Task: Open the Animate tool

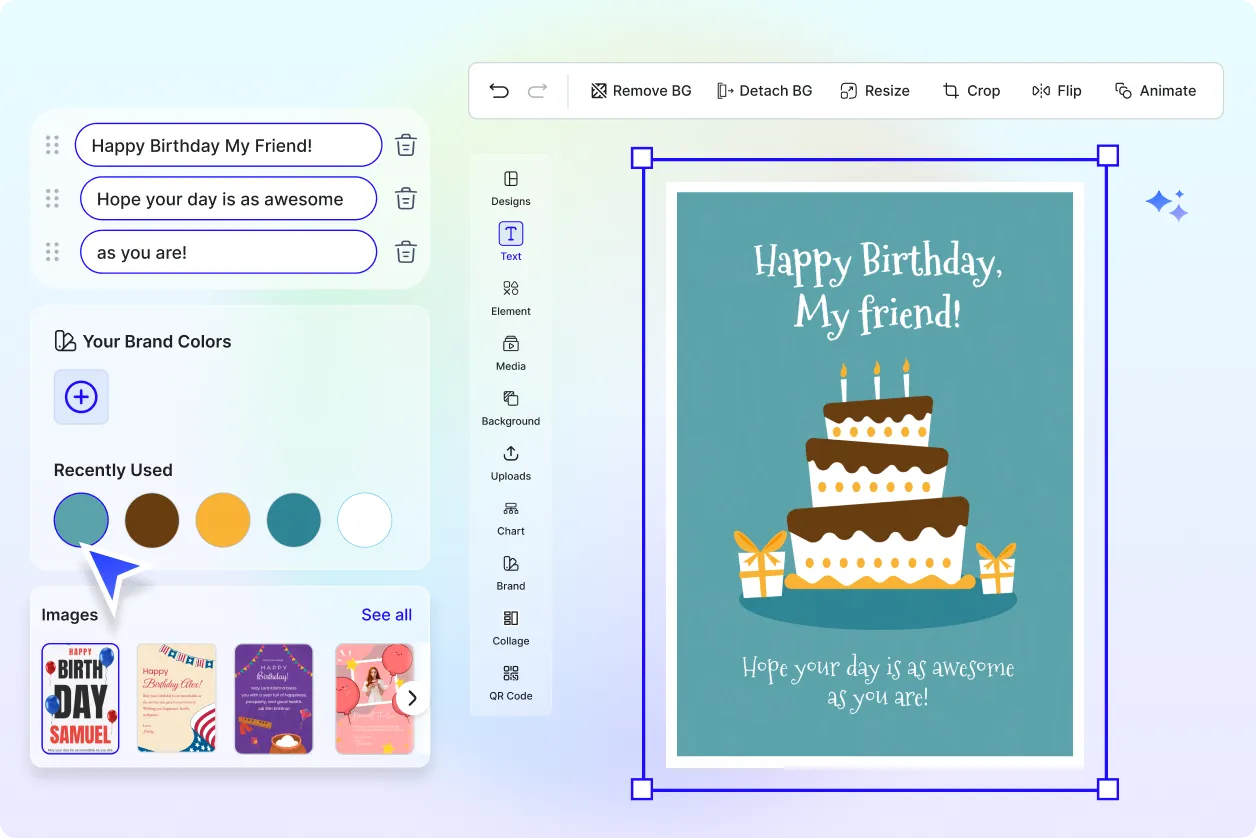Action: click(x=1156, y=90)
